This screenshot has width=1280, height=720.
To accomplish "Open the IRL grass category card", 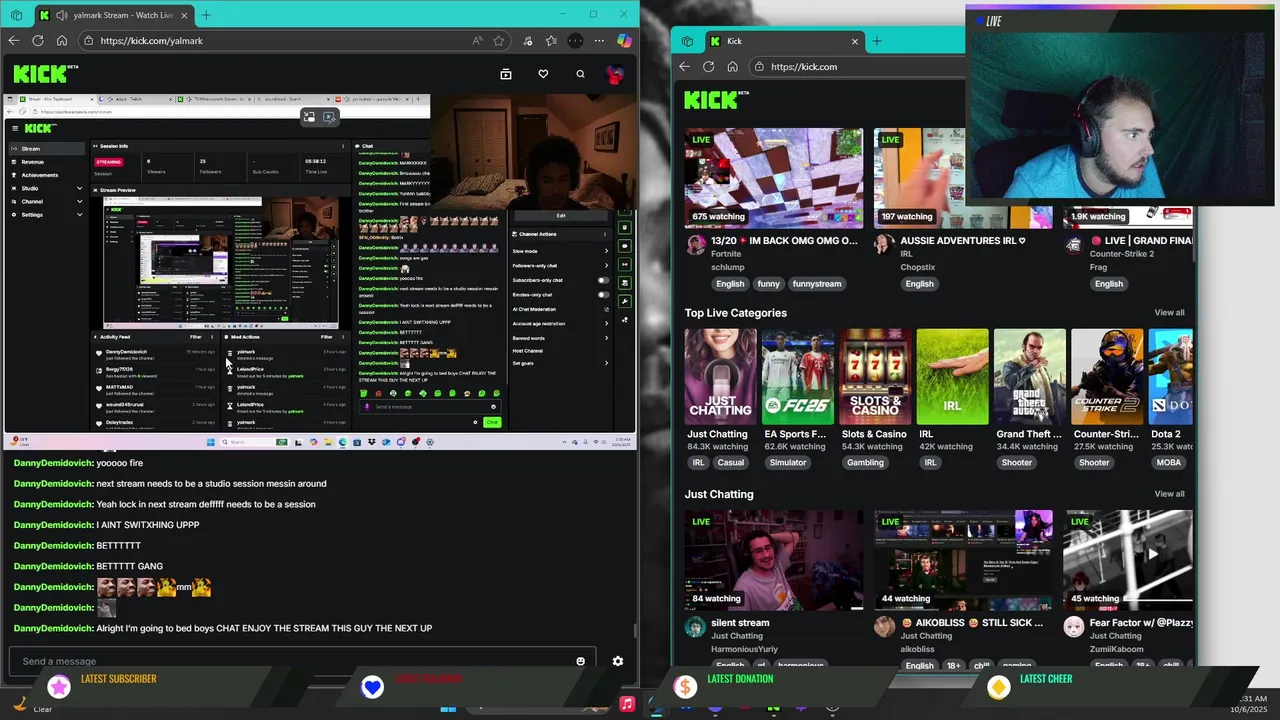I will [952, 377].
